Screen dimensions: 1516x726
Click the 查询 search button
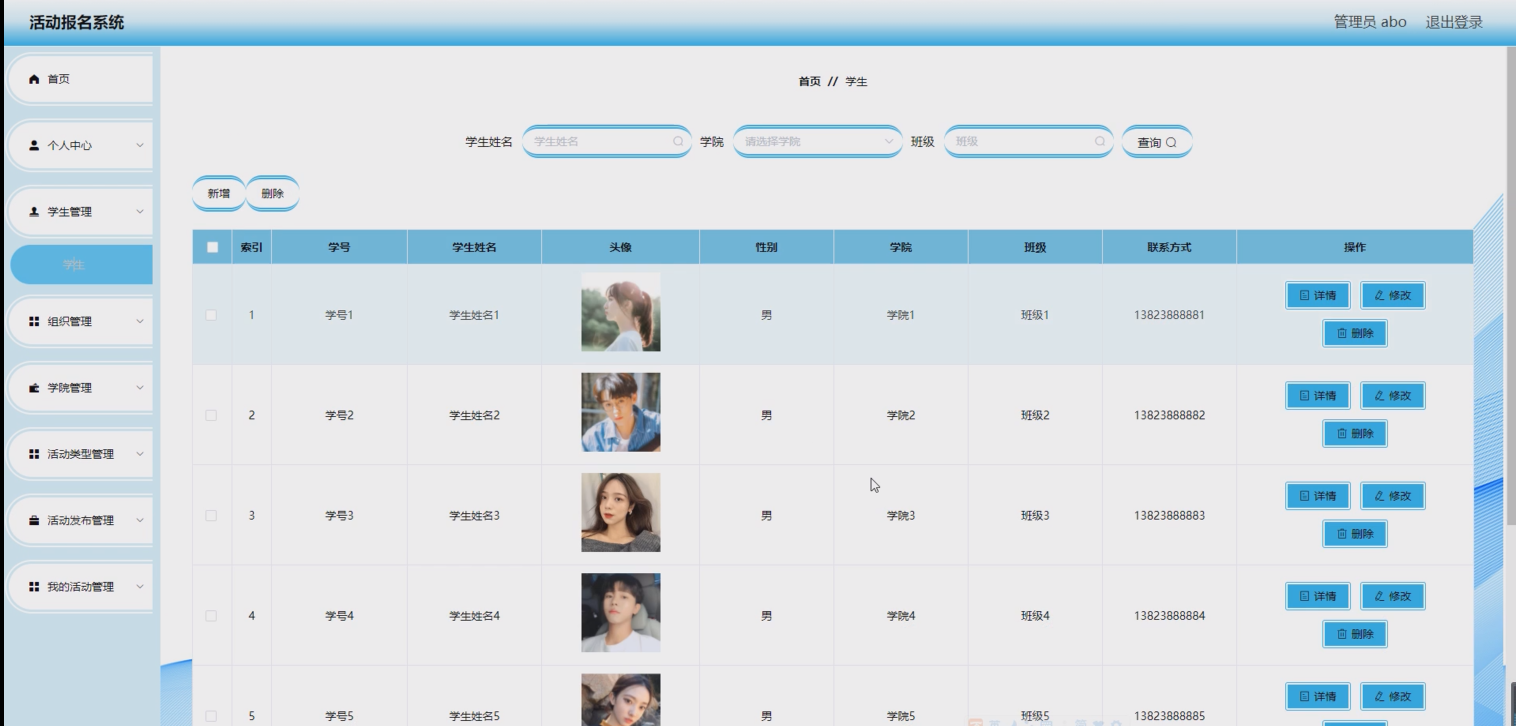(1157, 142)
